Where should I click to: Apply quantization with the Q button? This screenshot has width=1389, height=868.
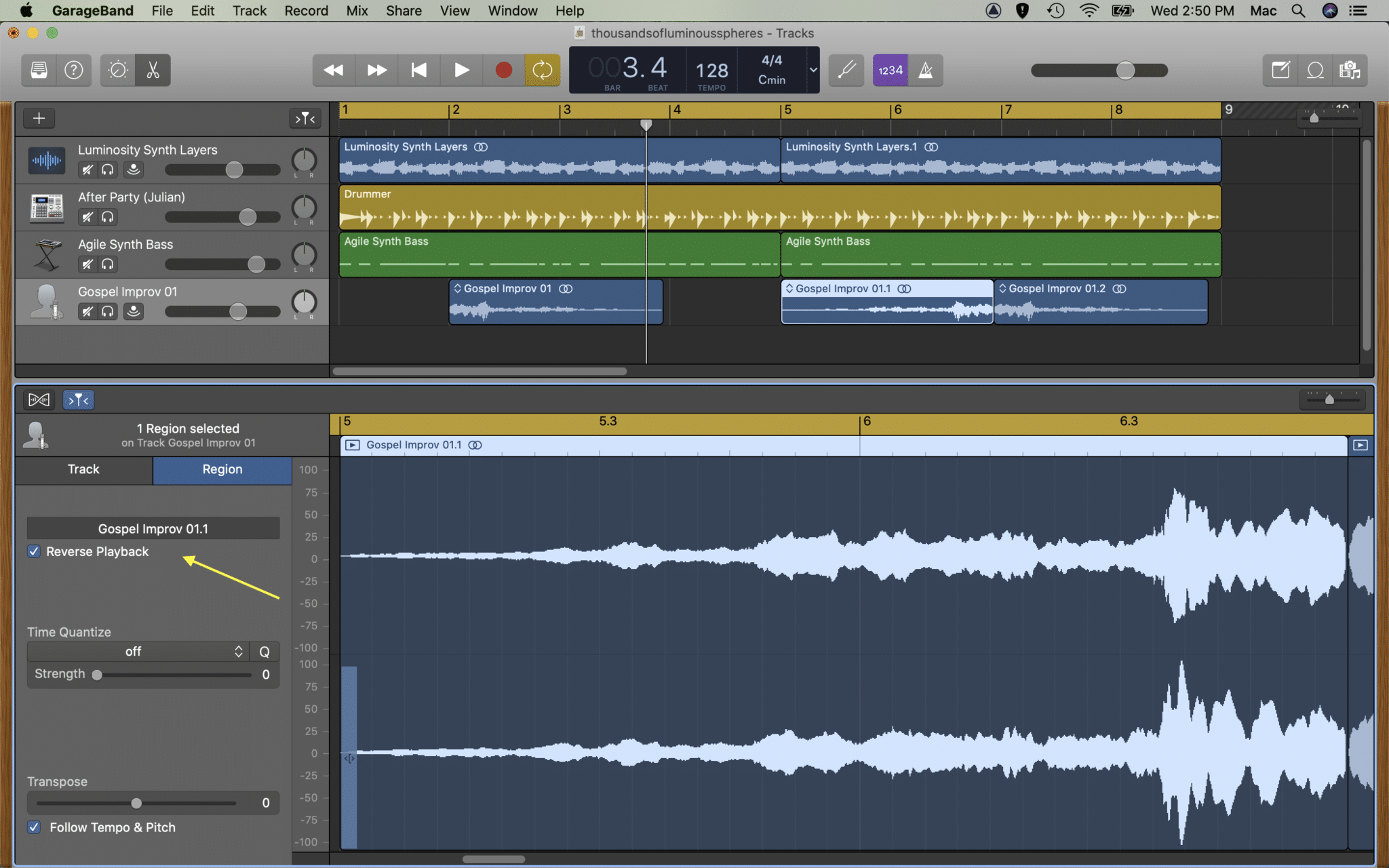(x=265, y=651)
